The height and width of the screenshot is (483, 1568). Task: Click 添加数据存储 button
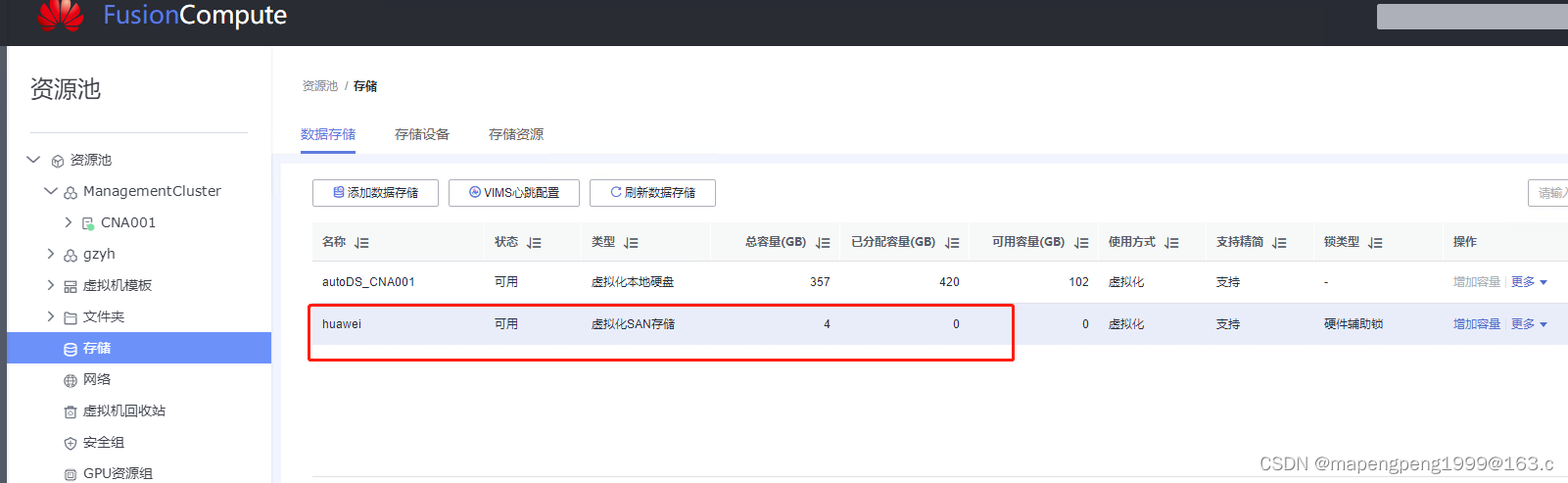click(375, 193)
